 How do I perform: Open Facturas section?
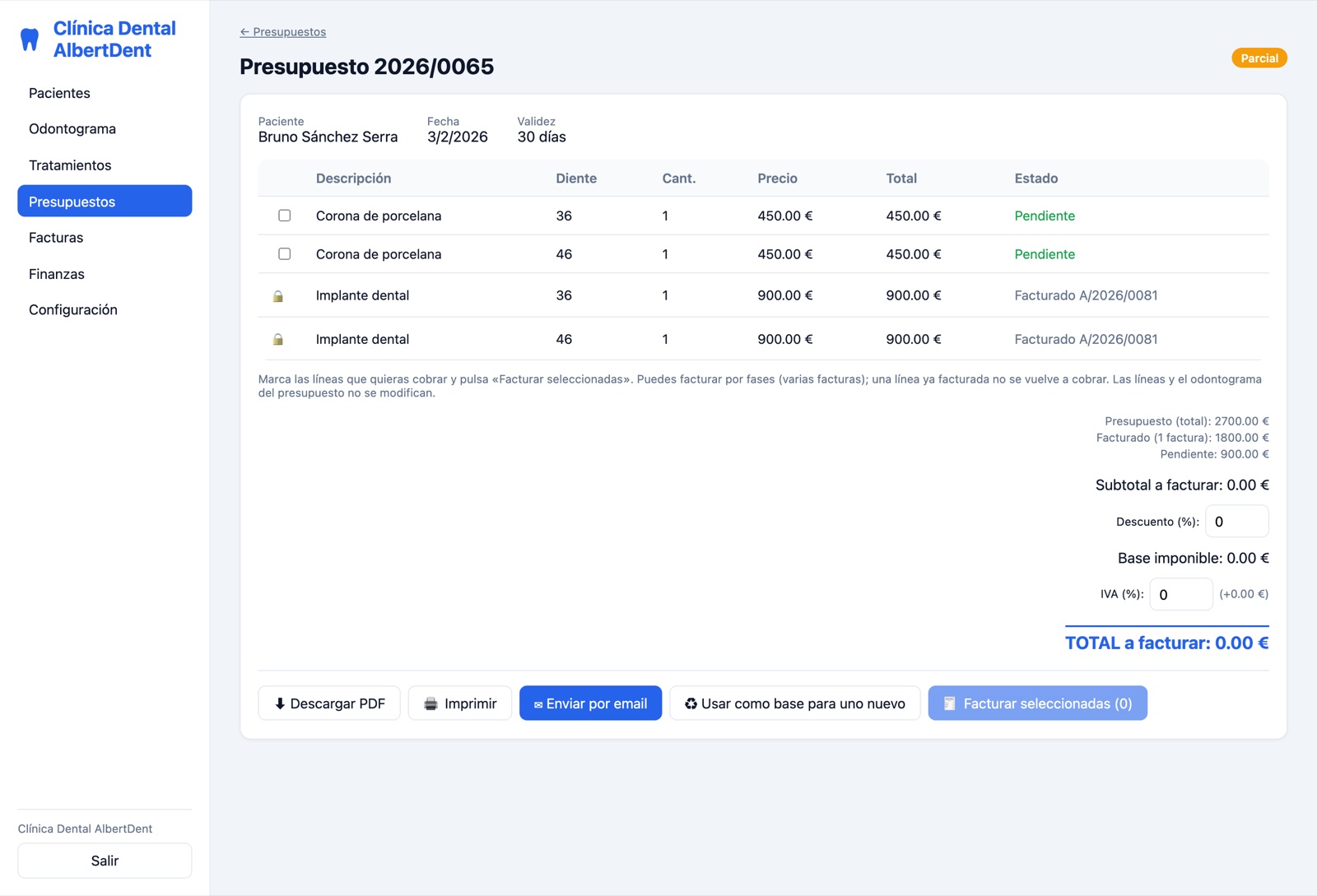(105, 238)
